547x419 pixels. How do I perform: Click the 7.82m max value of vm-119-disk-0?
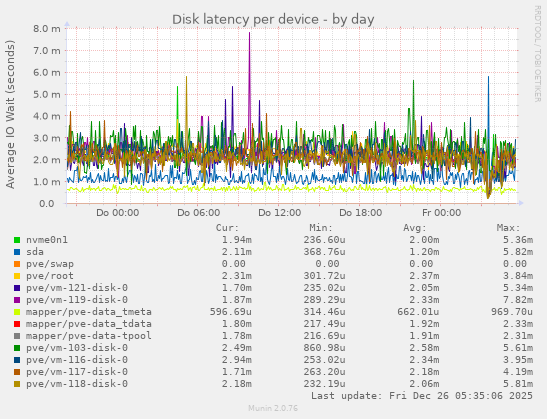tap(518, 300)
